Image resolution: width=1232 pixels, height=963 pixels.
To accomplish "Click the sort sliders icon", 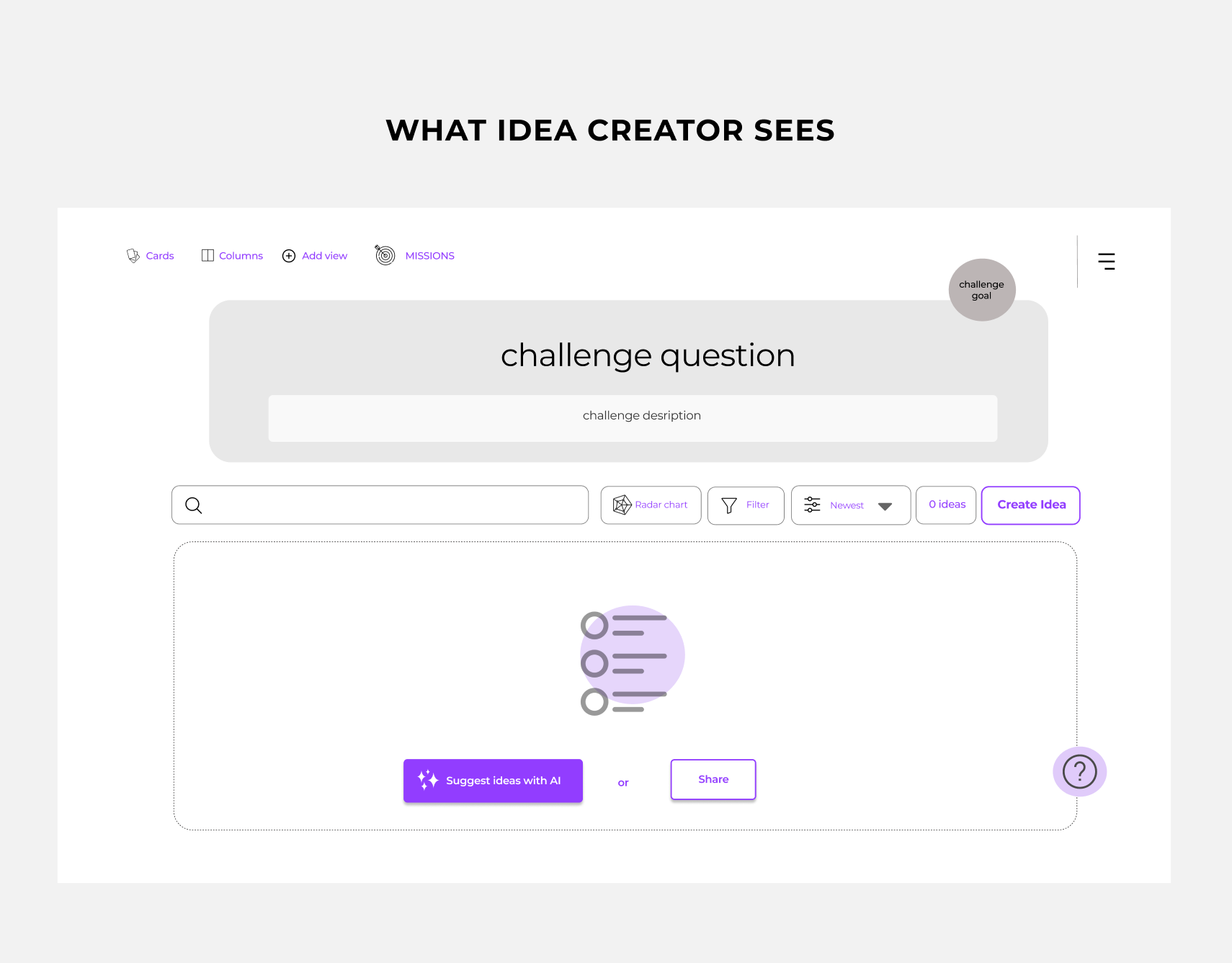I will pyautogui.click(x=812, y=505).
